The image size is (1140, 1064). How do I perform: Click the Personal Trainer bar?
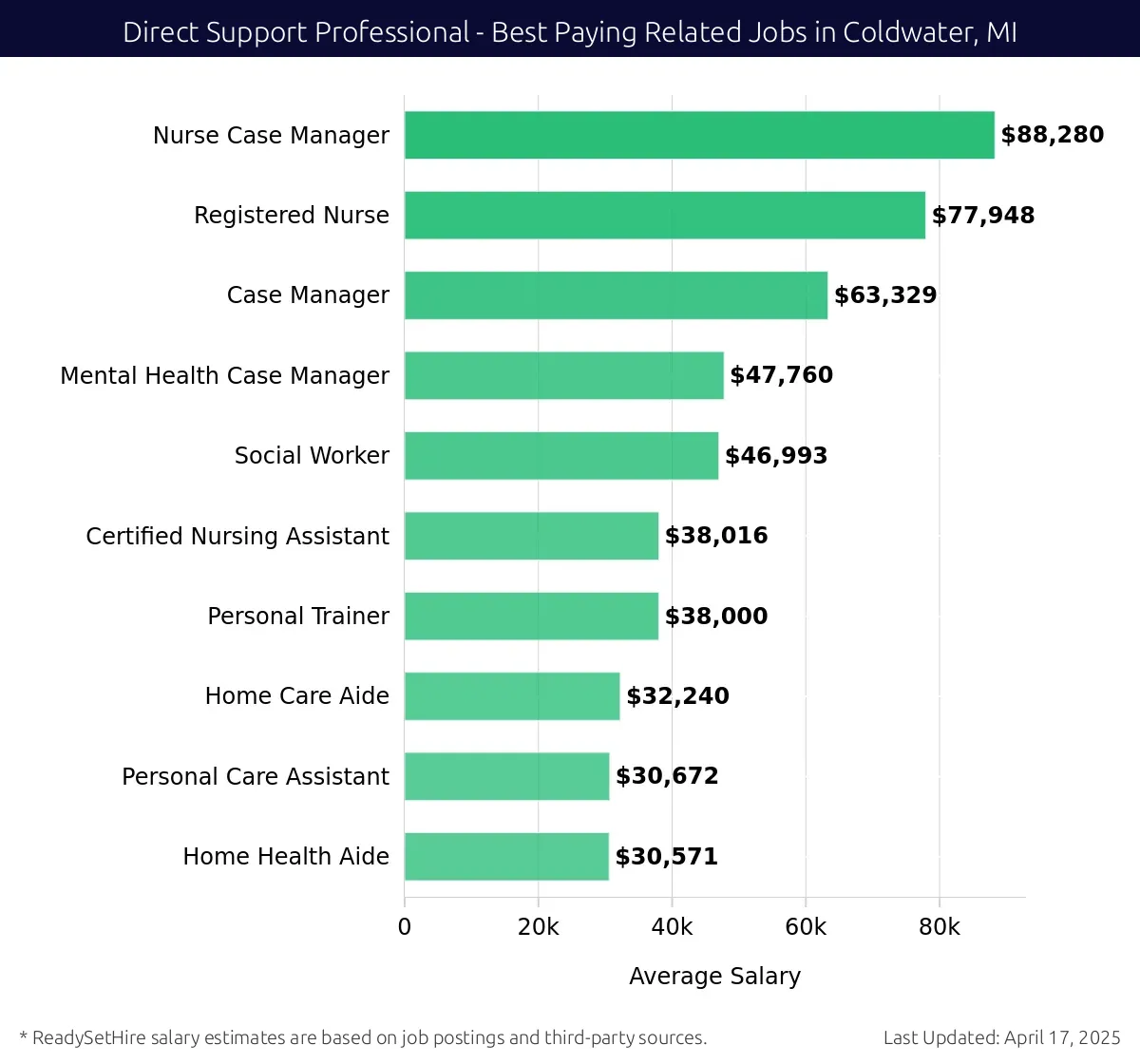point(531,616)
